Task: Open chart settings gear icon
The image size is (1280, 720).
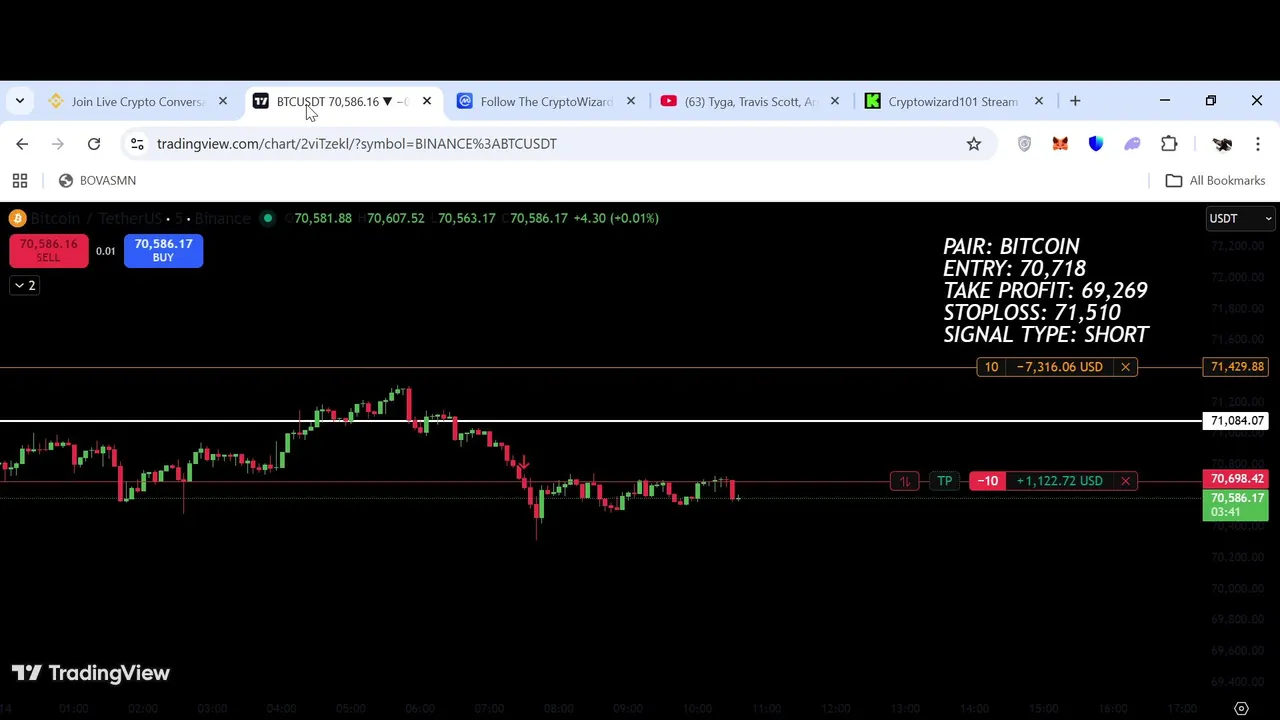Action: (1241, 708)
